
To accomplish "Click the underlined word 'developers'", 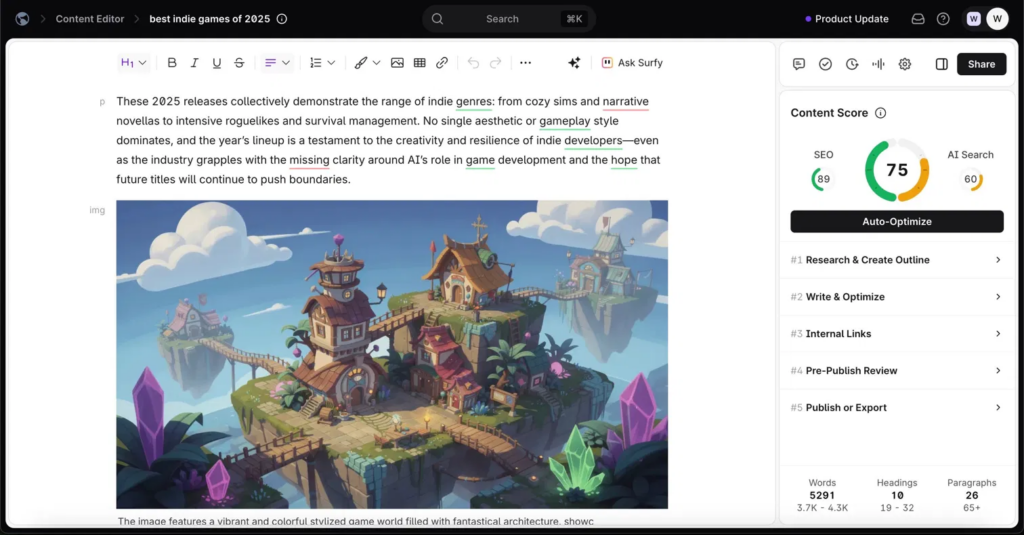I will (593, 140).
